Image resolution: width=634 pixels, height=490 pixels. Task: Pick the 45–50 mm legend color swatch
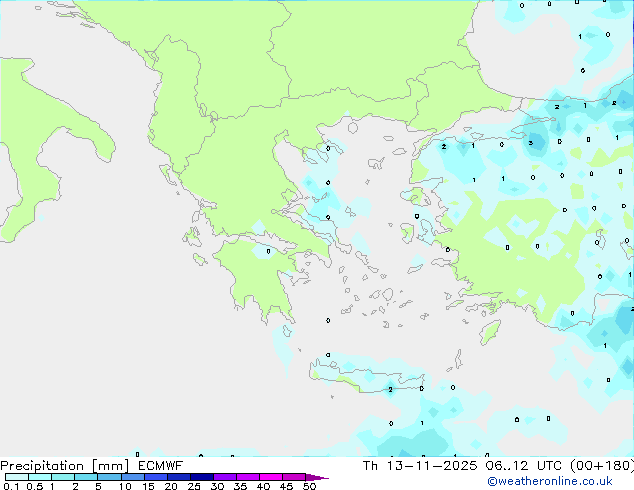click(x=294, y=477)
